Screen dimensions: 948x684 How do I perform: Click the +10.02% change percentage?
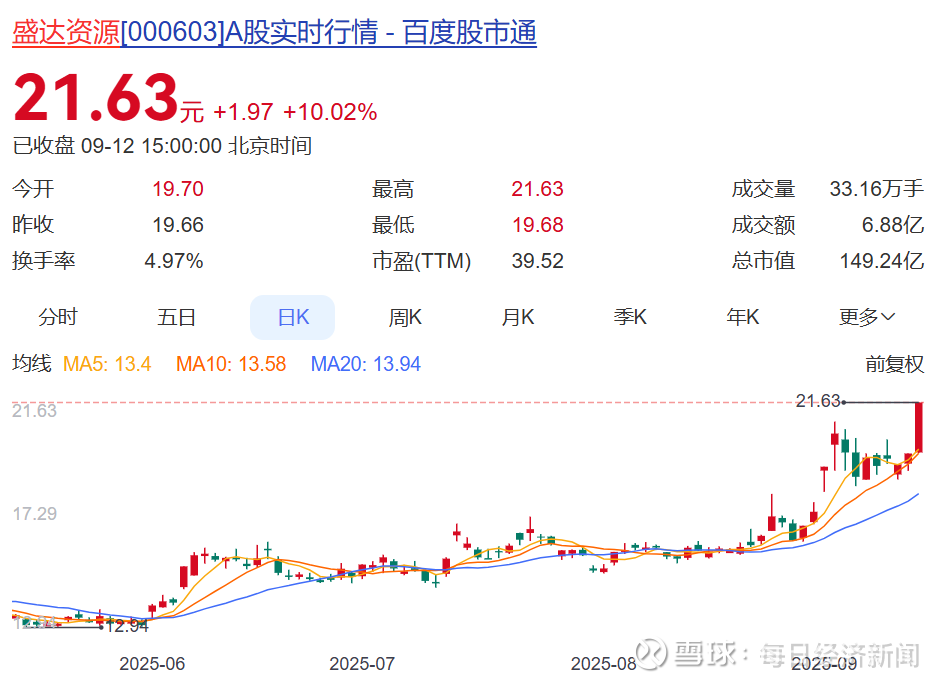330,112
